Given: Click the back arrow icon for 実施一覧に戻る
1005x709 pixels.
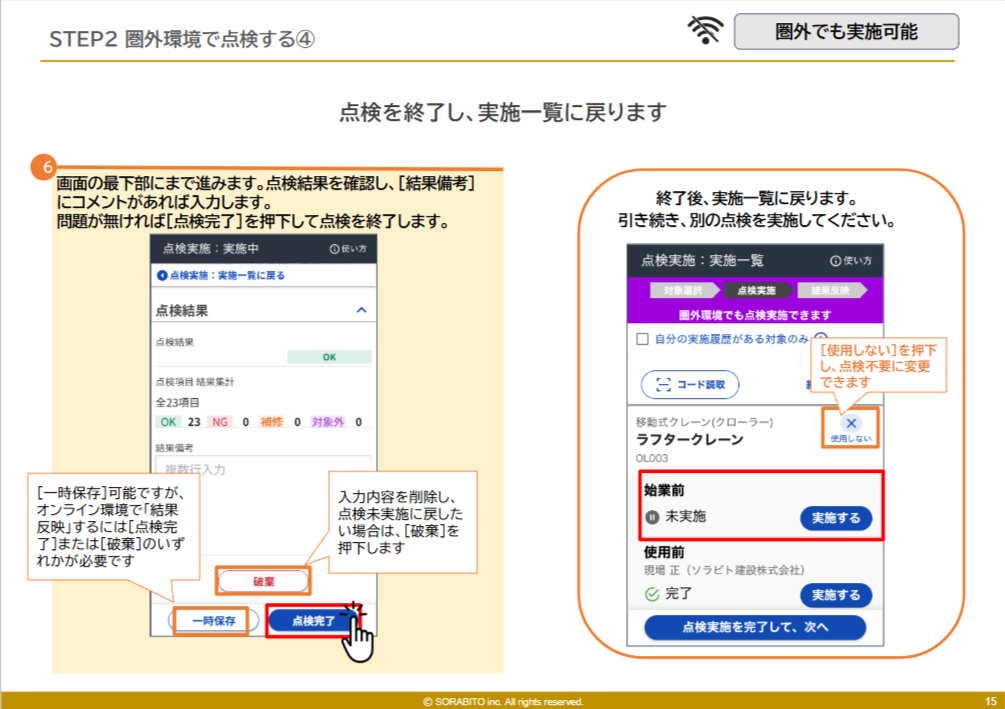Looking at the screenshot, I should pos(162,275).
